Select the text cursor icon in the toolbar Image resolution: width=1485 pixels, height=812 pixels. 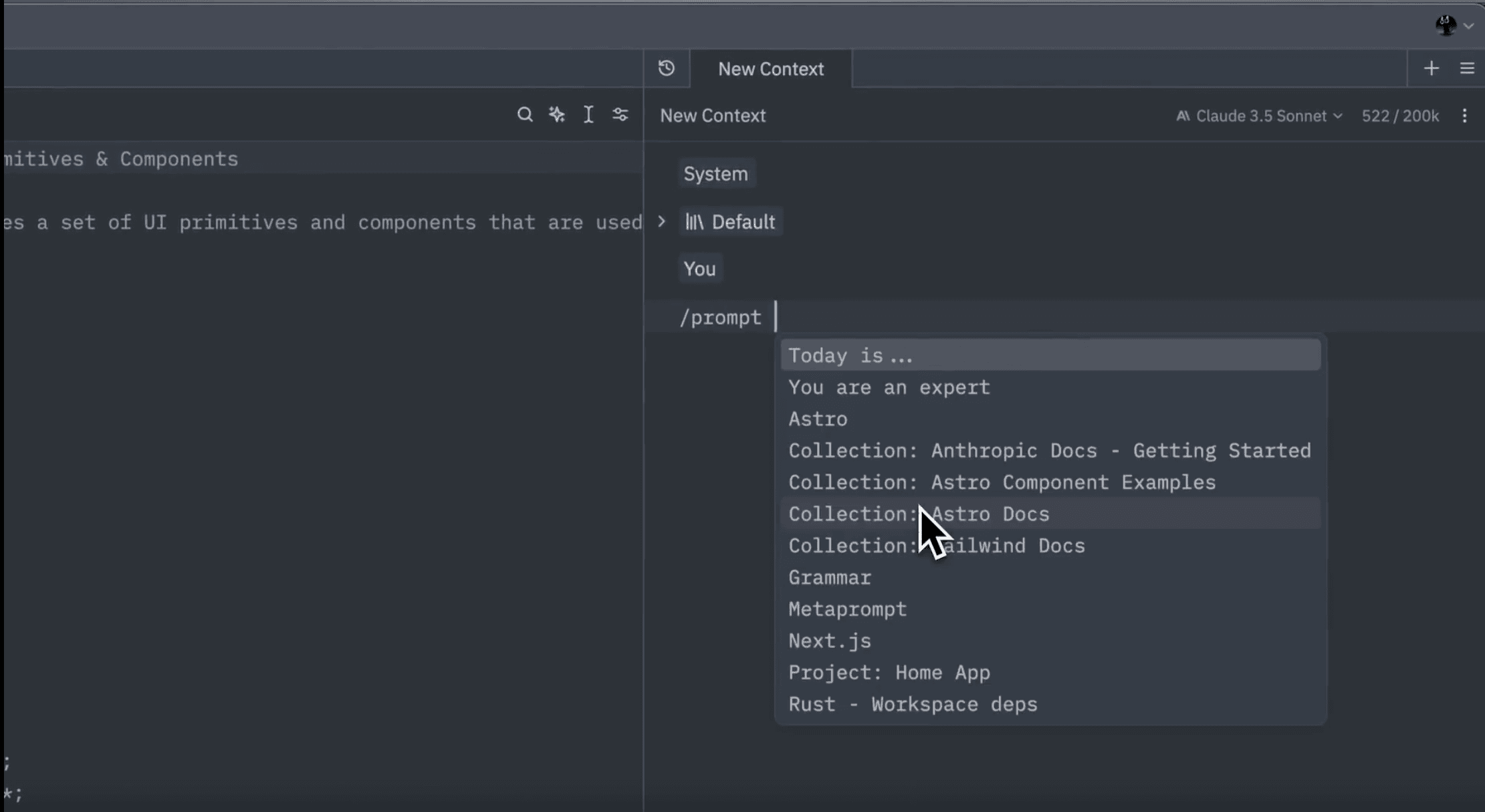[x=588, y=114]
